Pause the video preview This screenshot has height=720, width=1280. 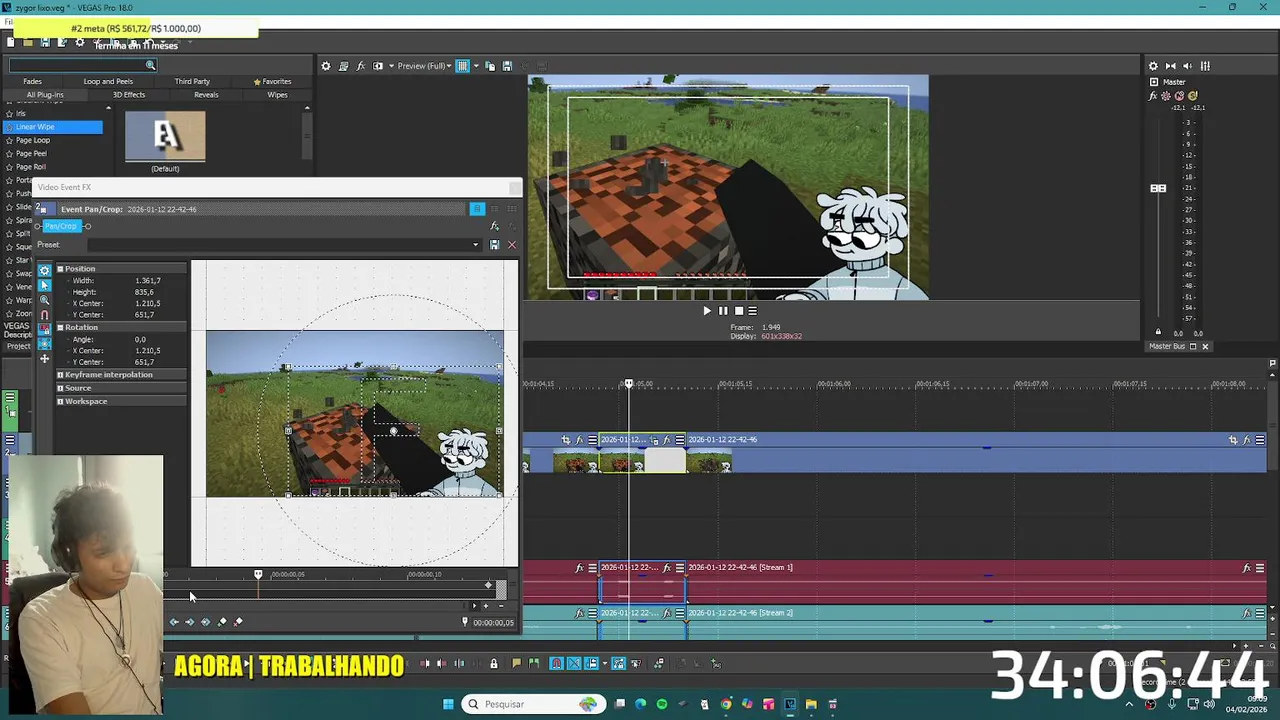pyautogui.click(x=723, y=310)
